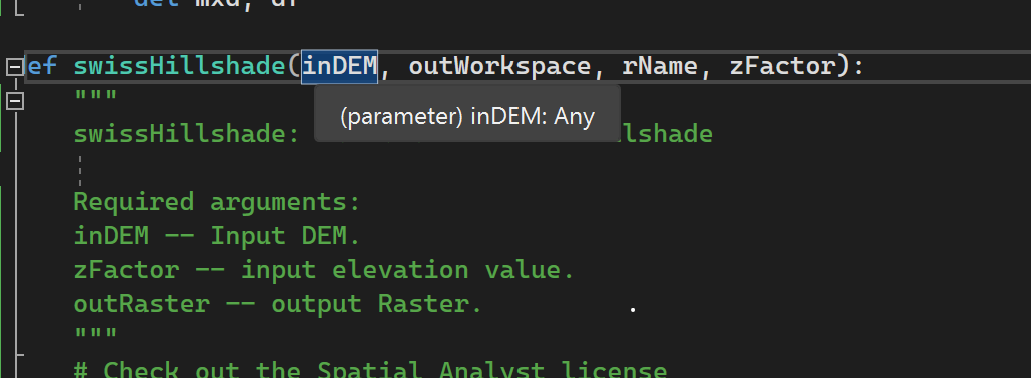
Task: Click the 'Required arguments:' docstring line
Action: click(x=217, y=202)
